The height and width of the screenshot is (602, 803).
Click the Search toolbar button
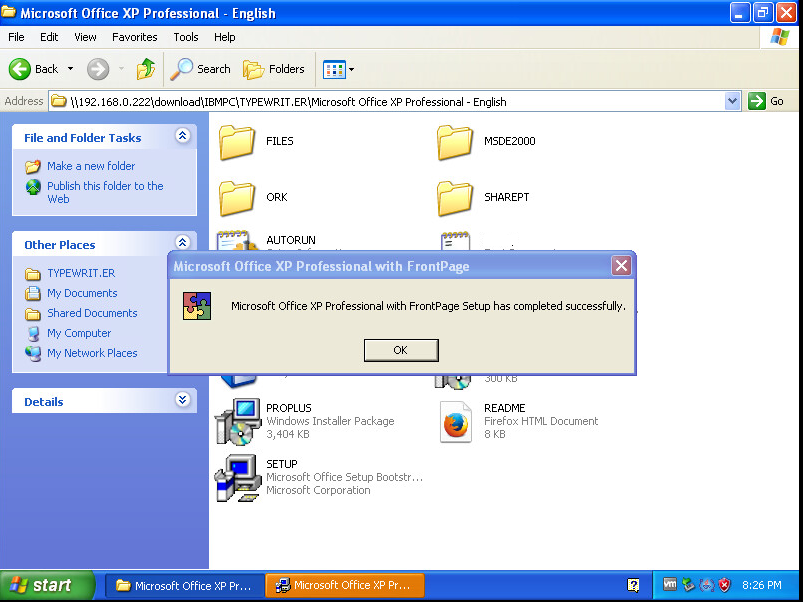[201, 69]
